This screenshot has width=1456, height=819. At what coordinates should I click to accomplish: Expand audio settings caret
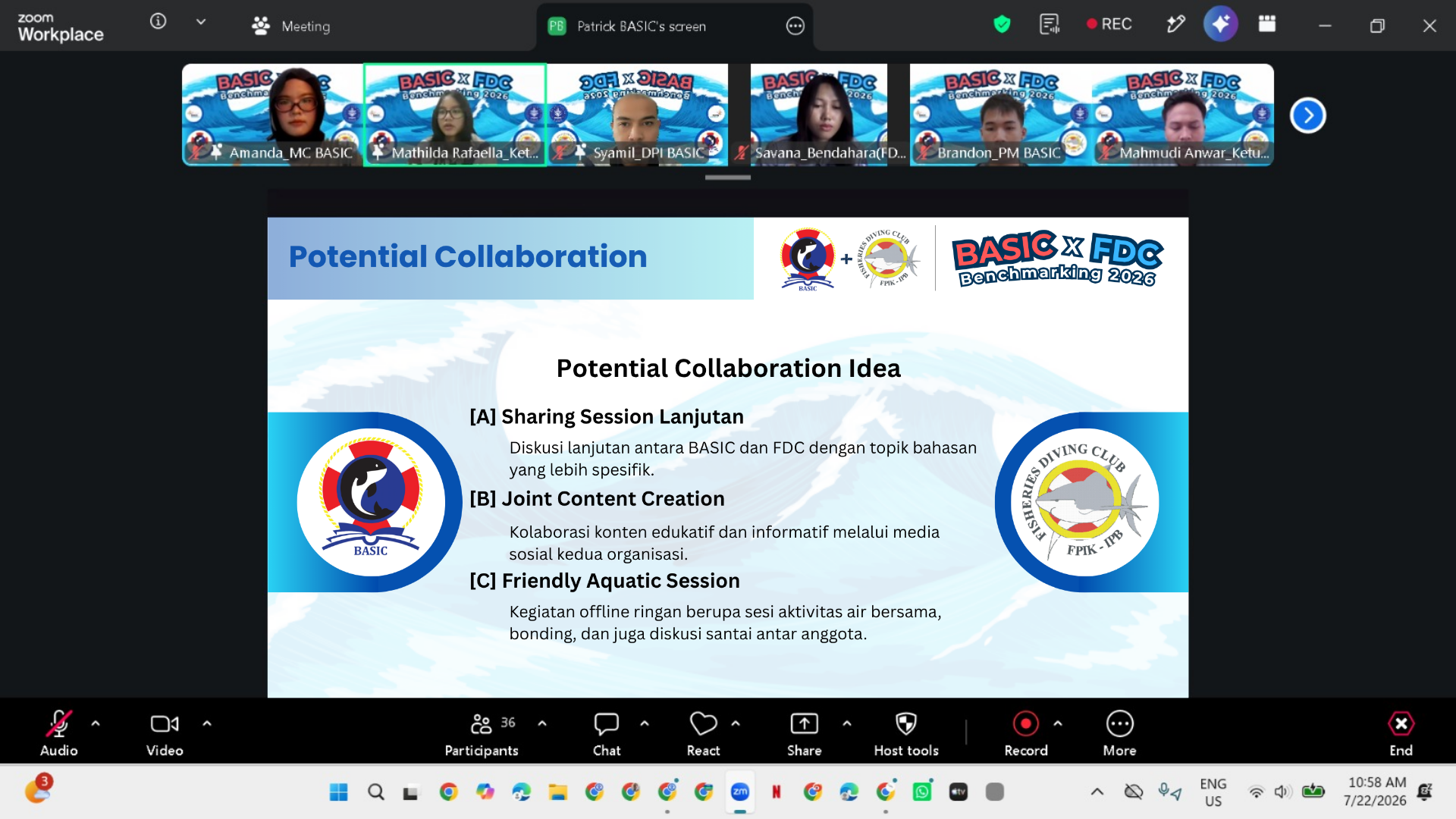click(96, 723)
